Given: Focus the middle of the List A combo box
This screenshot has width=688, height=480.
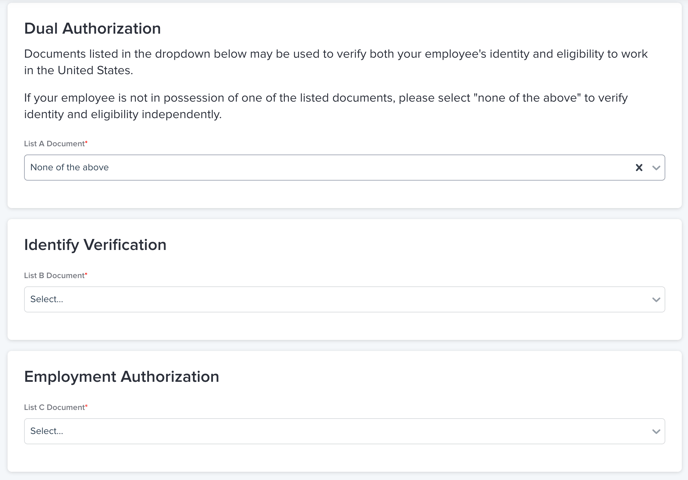Looking at the screenshot, I should [x=330, y=168].
